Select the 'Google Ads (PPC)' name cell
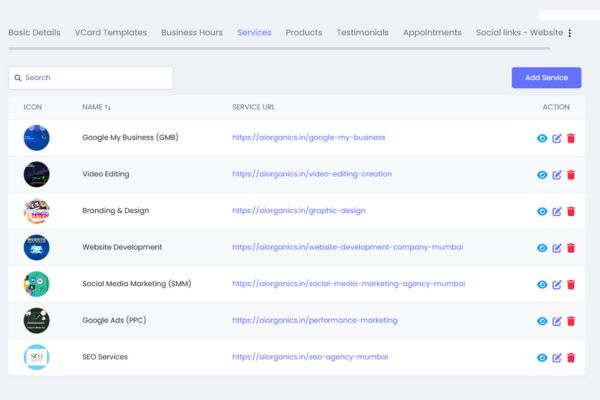 [114, 320]
